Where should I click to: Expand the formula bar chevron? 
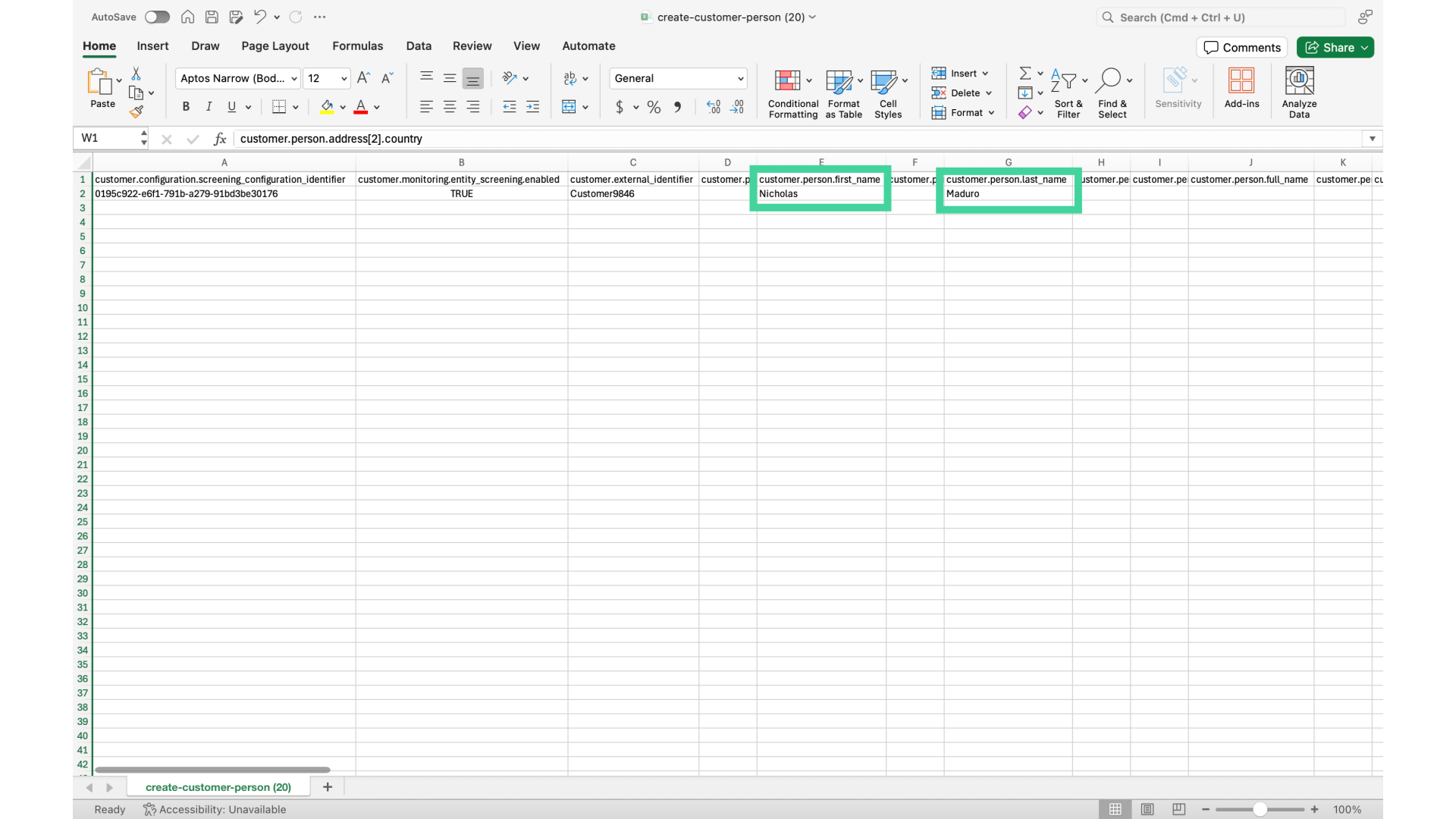pyautogui.click(x=1372, y=139)
